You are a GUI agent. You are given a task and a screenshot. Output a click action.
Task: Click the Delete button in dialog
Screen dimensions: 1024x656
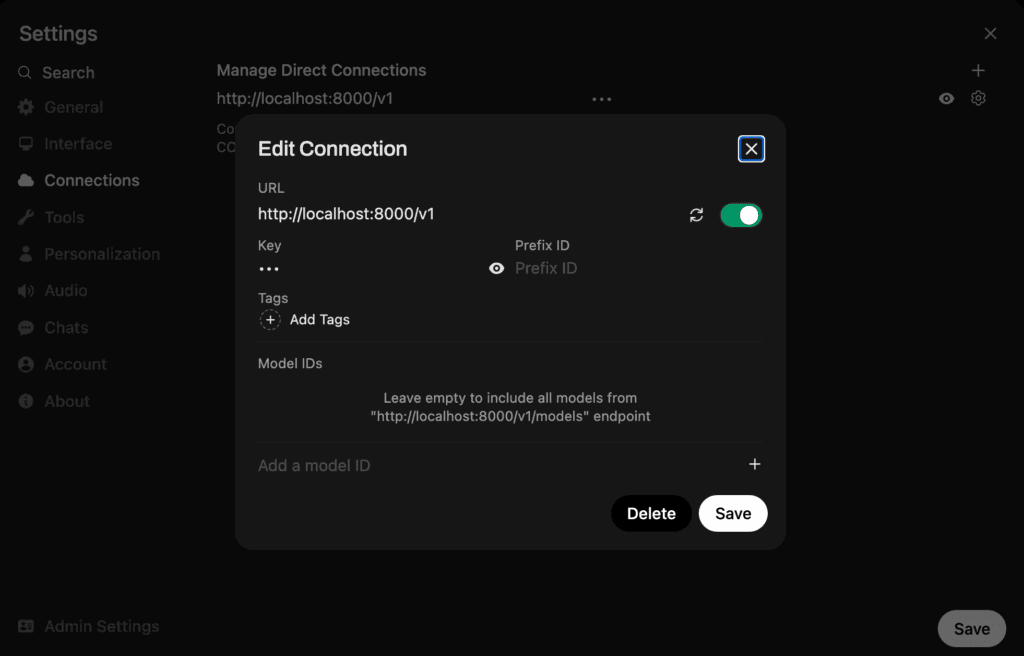click(651, 514)
